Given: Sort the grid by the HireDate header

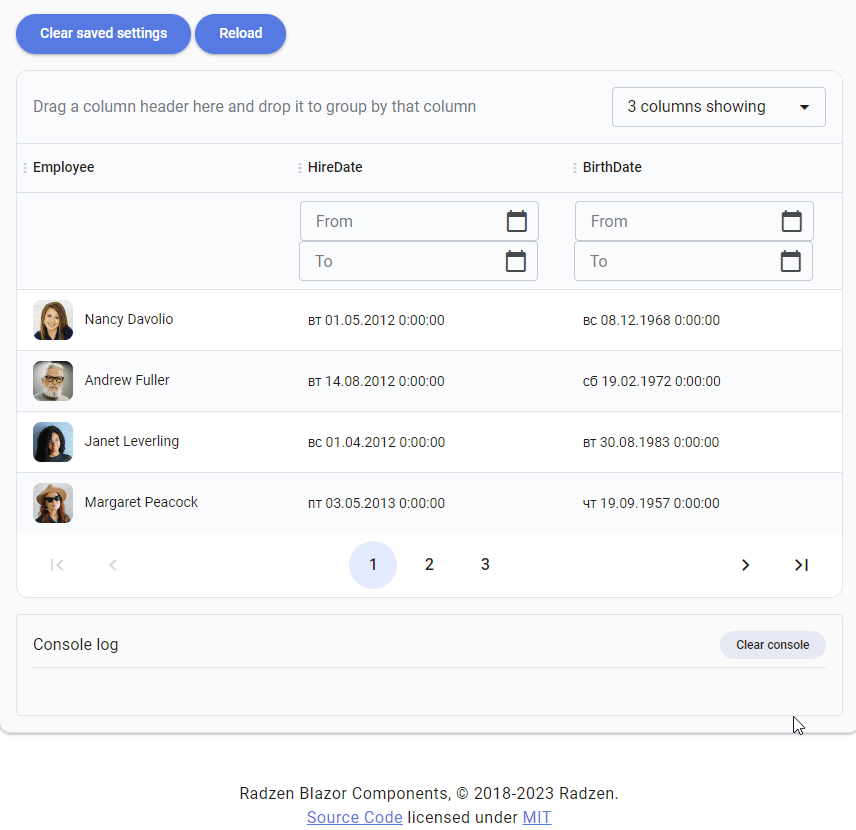Looking at the screenshot, I should click(x=335, y=167).
